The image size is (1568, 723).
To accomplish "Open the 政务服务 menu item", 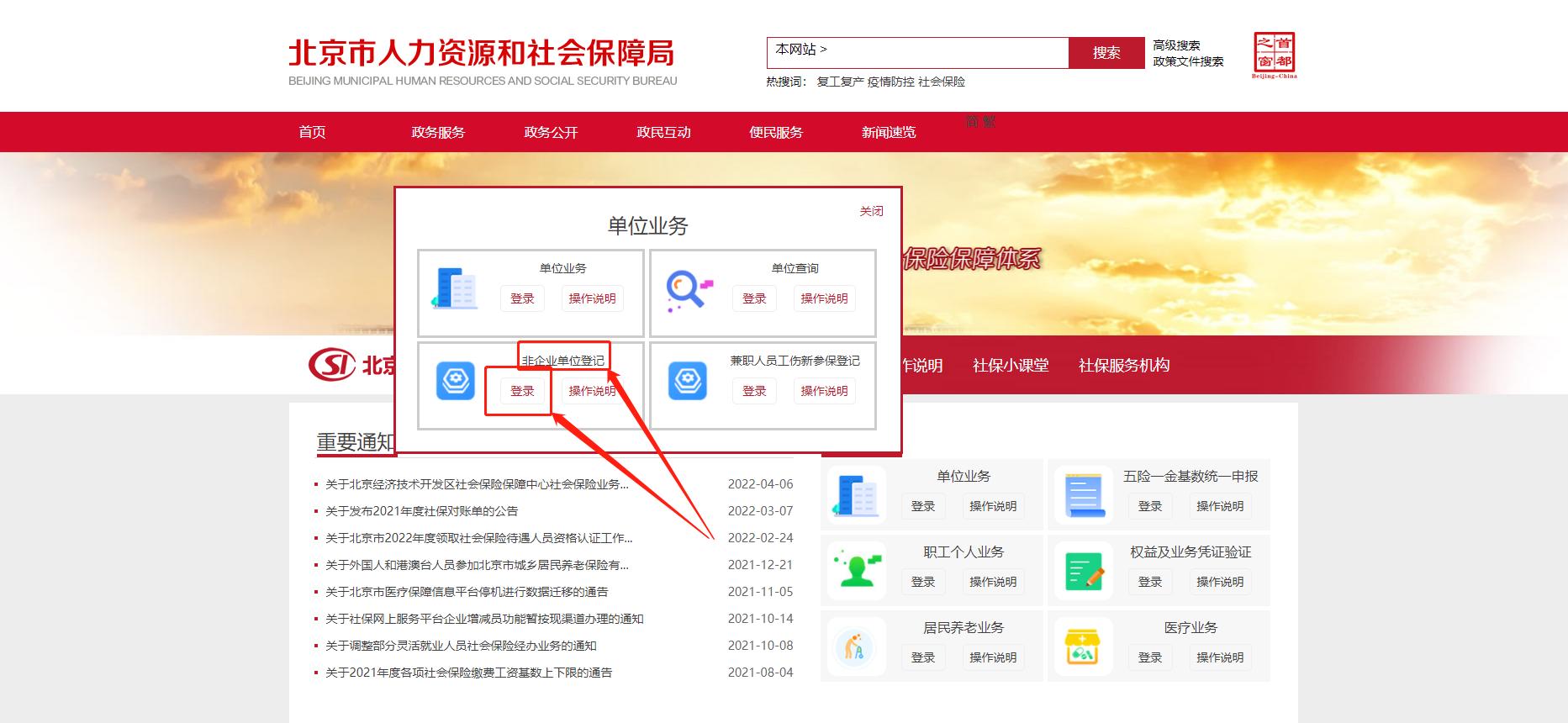I will tap(438, 132).
